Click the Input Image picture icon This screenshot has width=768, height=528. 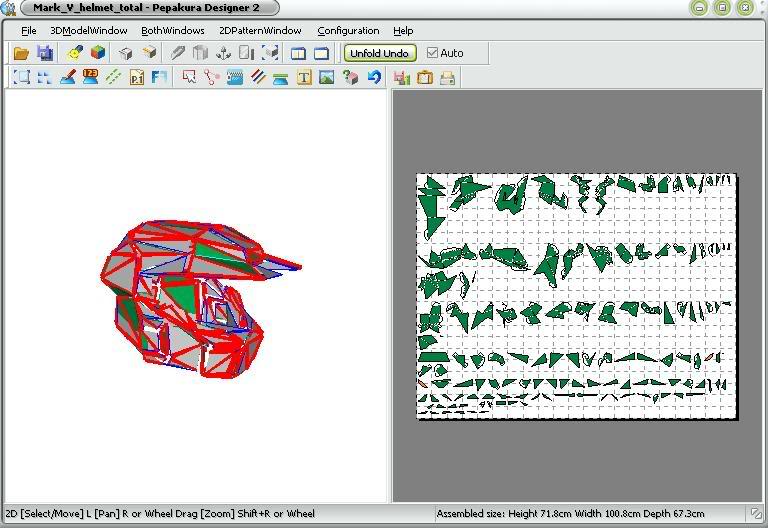pos(326,77)
